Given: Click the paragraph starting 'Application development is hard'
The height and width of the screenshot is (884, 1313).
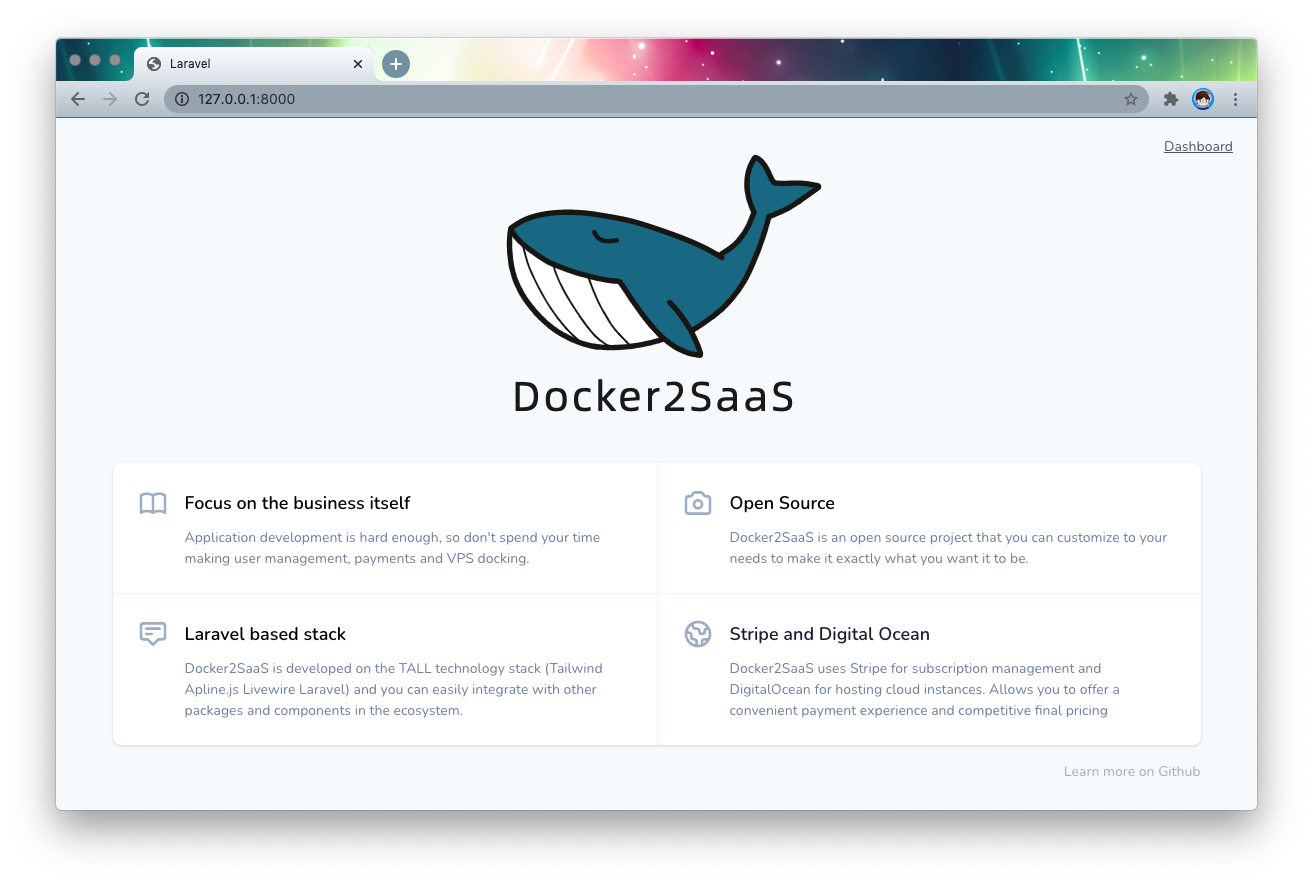Looking at the screenshot, I should pyautogui.click(x=392, y=548).
